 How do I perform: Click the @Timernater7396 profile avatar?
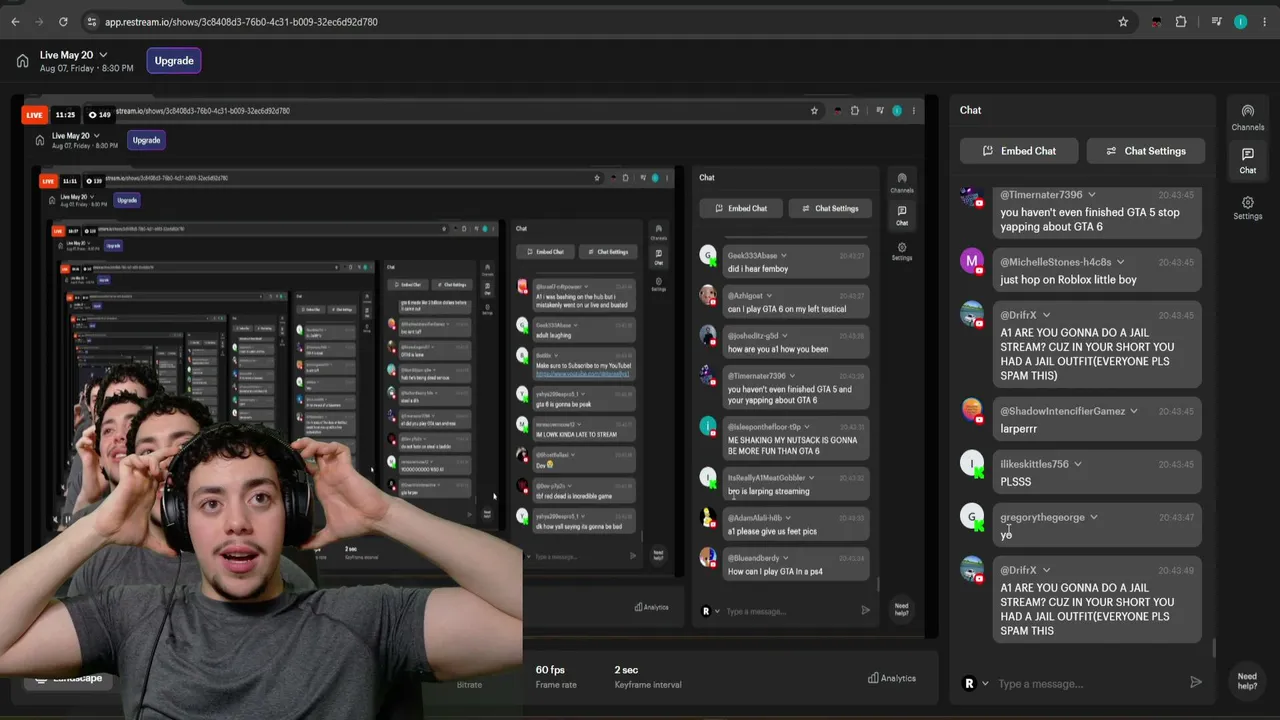point(972,198)
